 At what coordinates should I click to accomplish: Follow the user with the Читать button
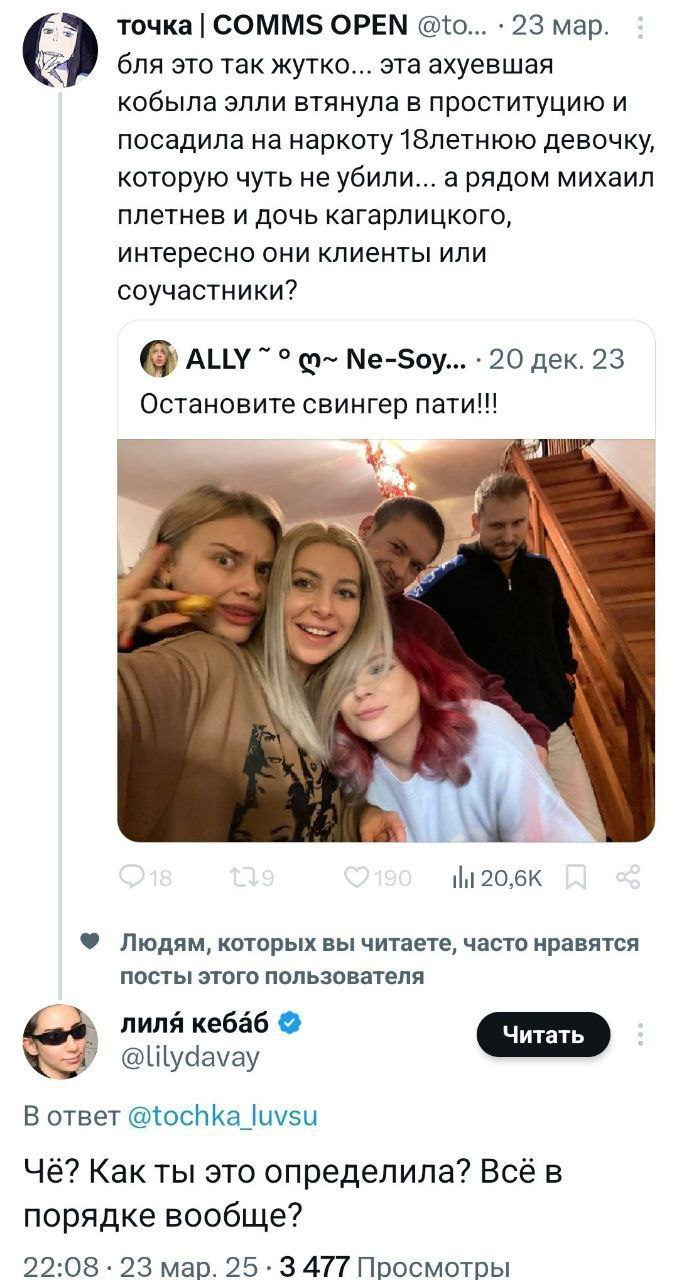coord(543,1035)
